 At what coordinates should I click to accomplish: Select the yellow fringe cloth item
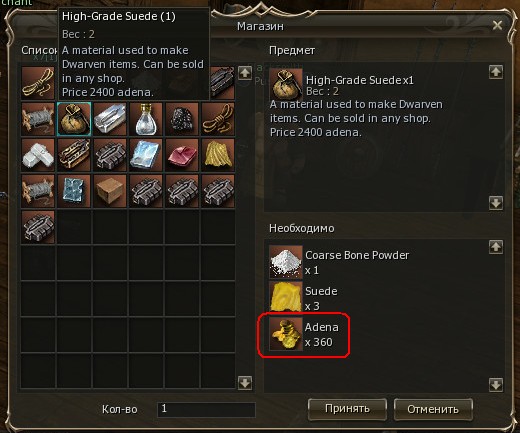pyautogui.click(x=218, y=155)
